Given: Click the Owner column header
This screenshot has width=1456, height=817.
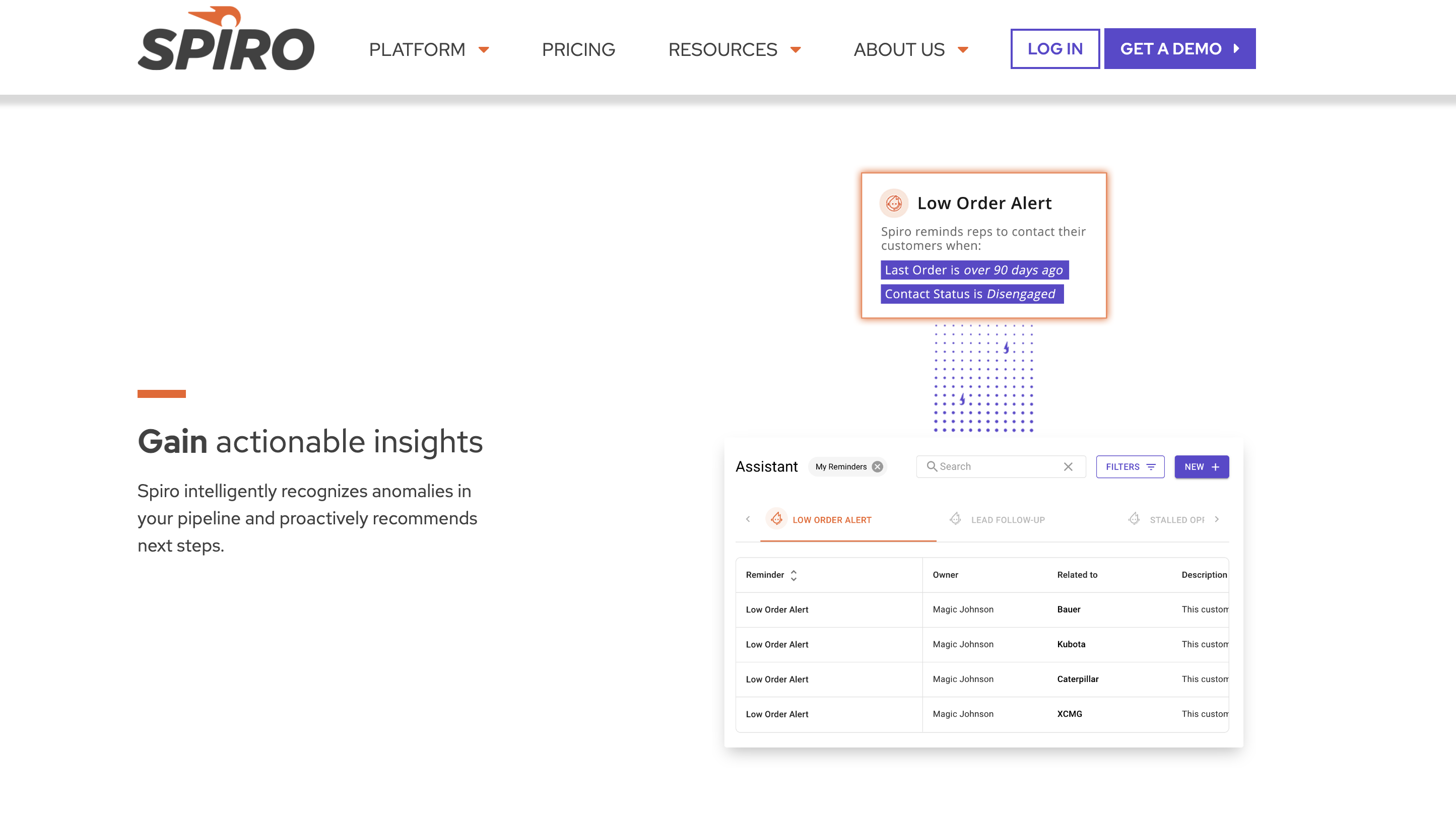Looking at the screenshot, I should [x=945, y=575].
